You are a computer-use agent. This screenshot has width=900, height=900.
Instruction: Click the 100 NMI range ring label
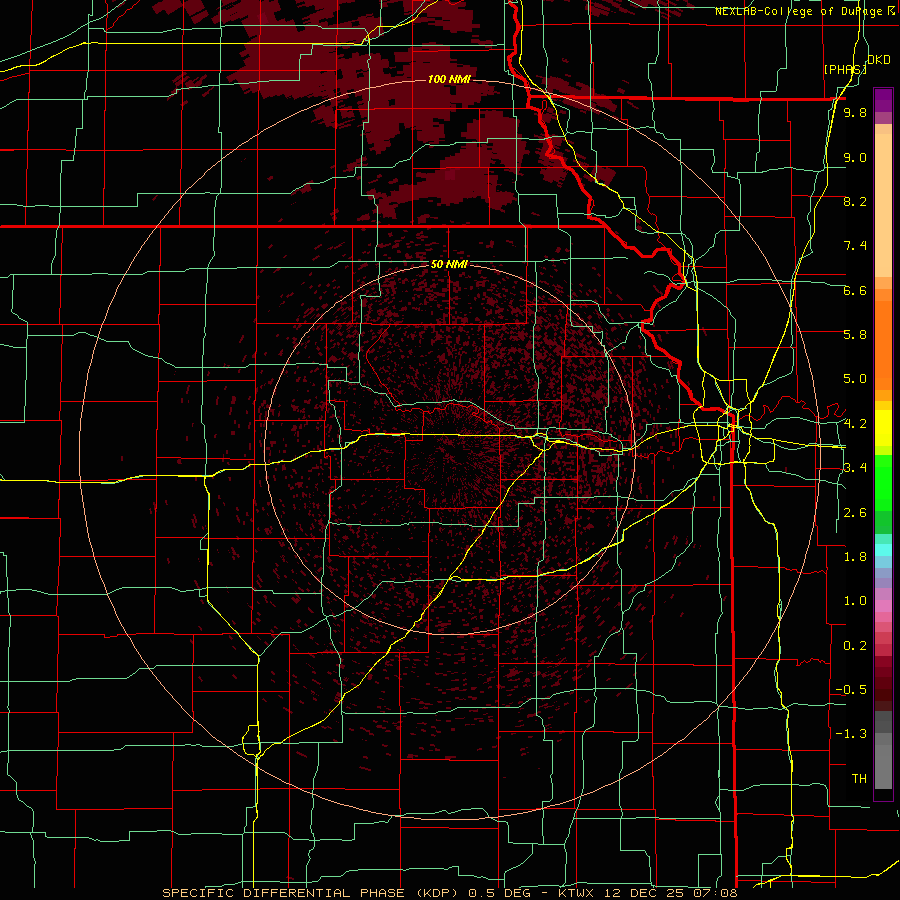[x=449, y=79]
